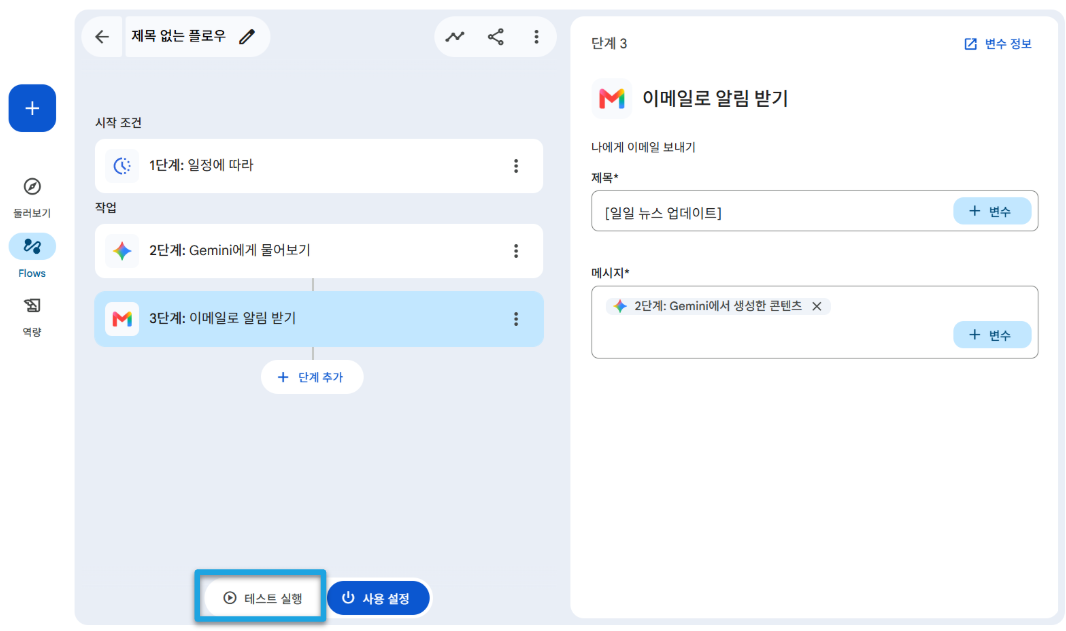Edit flow title with pencil icon
The height and width of the screenshot is (631, 1066).
(x=247, y=37)
